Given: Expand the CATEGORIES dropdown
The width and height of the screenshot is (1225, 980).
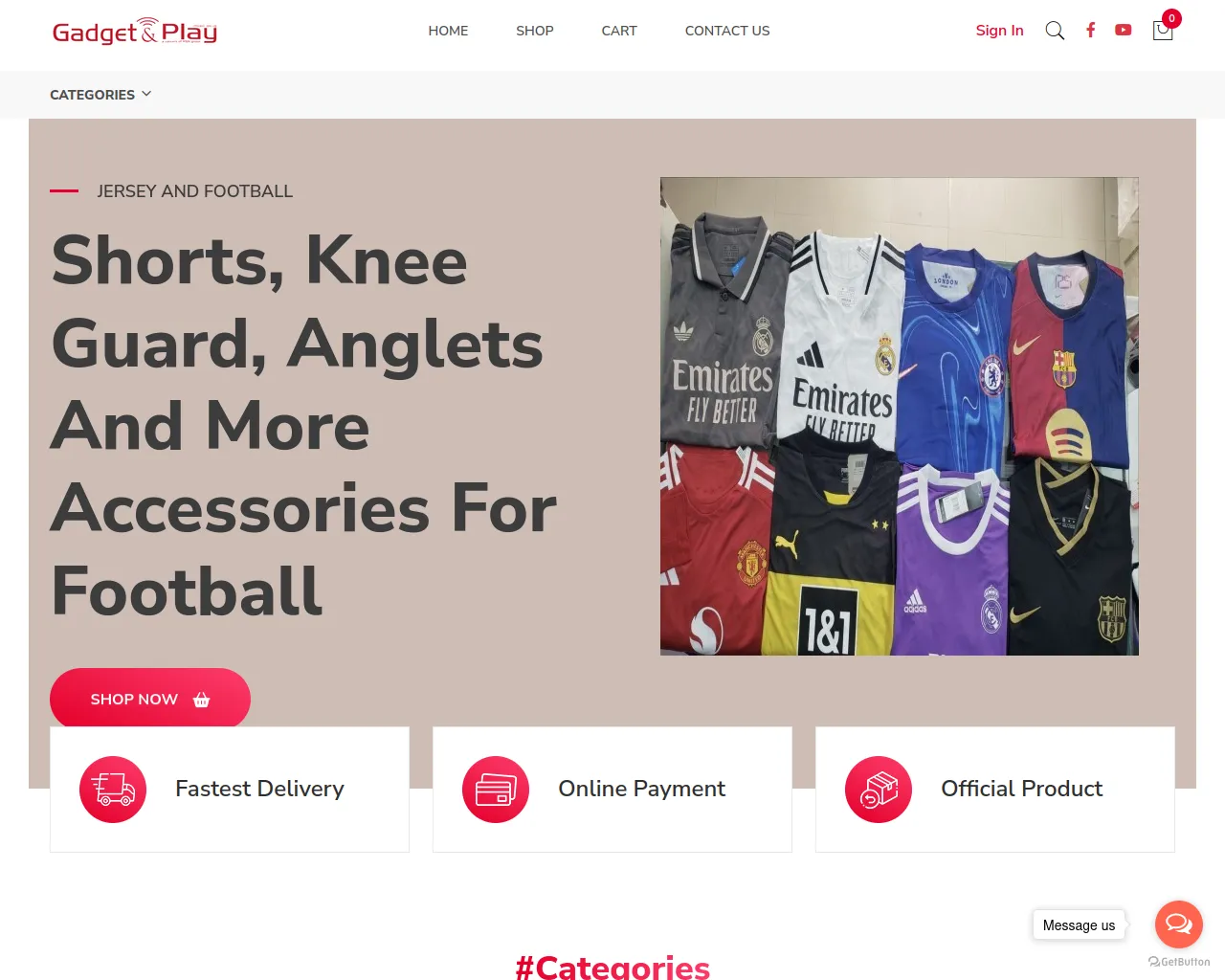Looking at the screenshot, I should (100, 95).
